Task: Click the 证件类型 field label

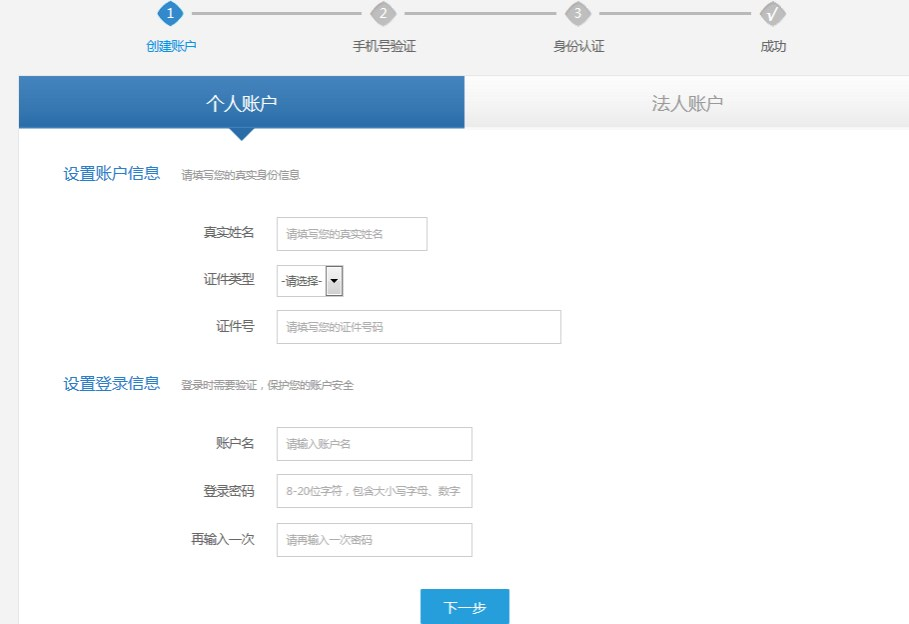Action: point(229,280)
